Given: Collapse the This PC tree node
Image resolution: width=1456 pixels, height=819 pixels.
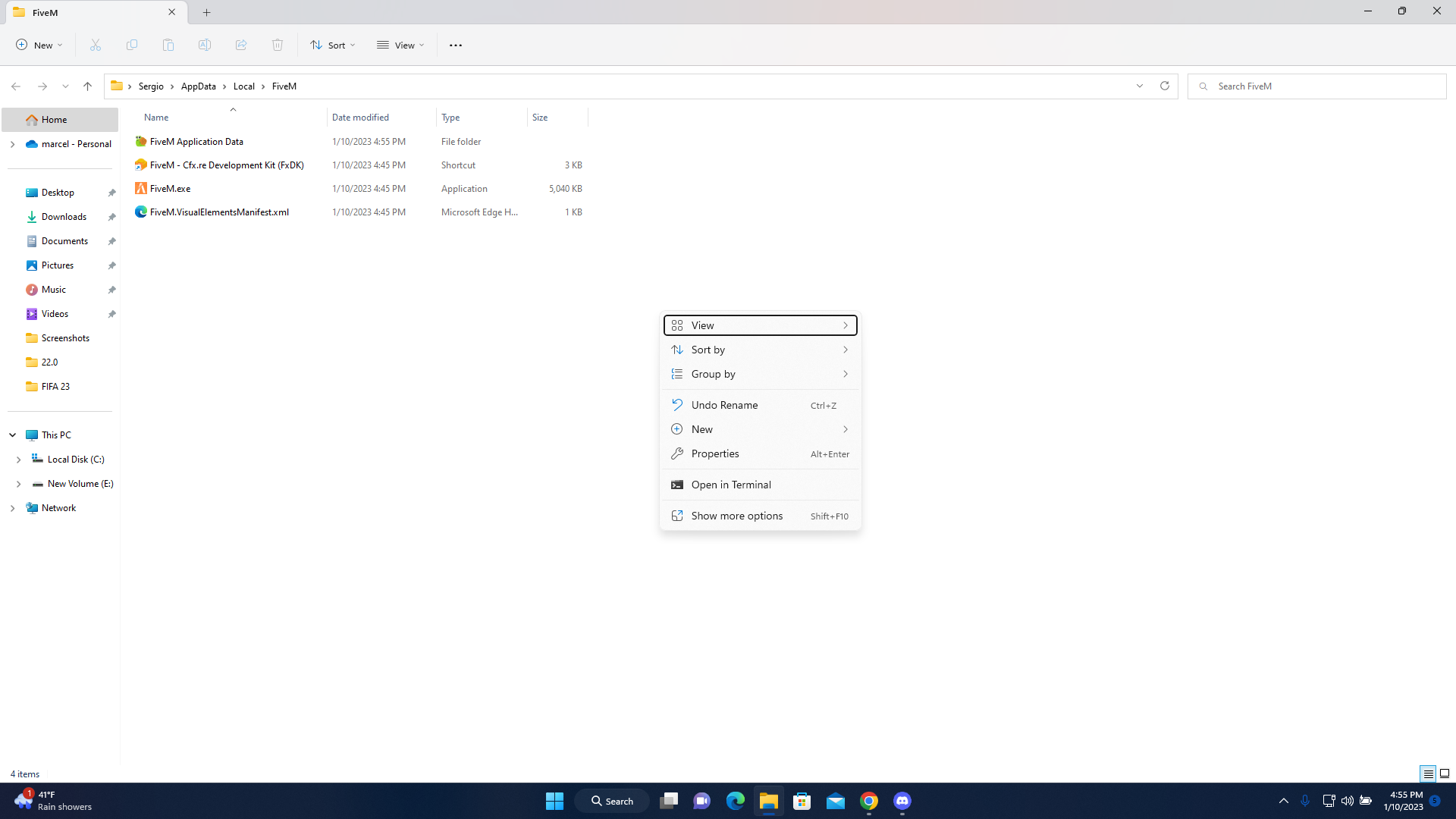Looking at the screenshot, I should tap(12, 435).
